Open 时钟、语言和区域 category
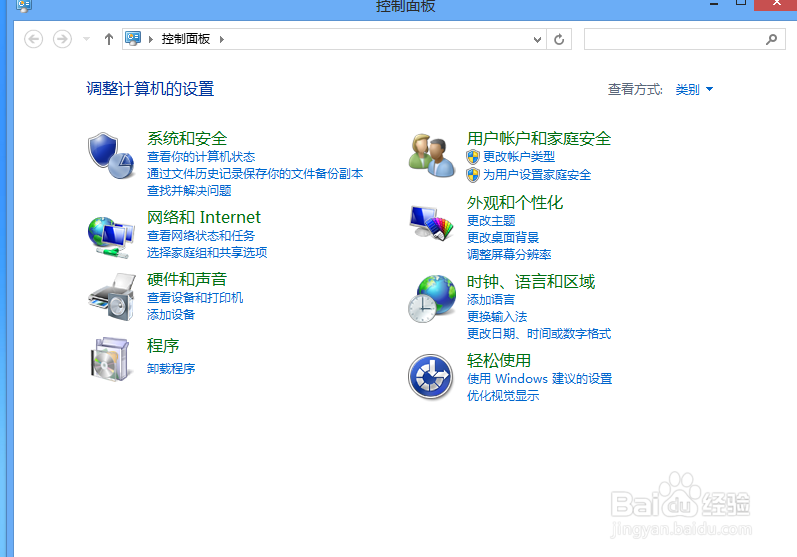The width and height of the screenshot is (797, 557). pyautogui.click(x=531, y=282)
